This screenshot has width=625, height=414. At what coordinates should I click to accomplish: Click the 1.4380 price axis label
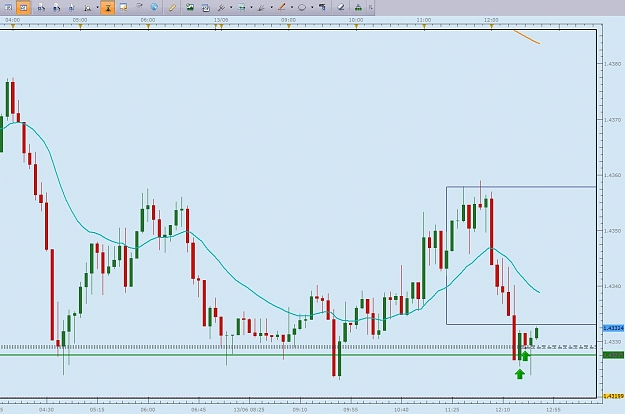(x=612, y=64)
